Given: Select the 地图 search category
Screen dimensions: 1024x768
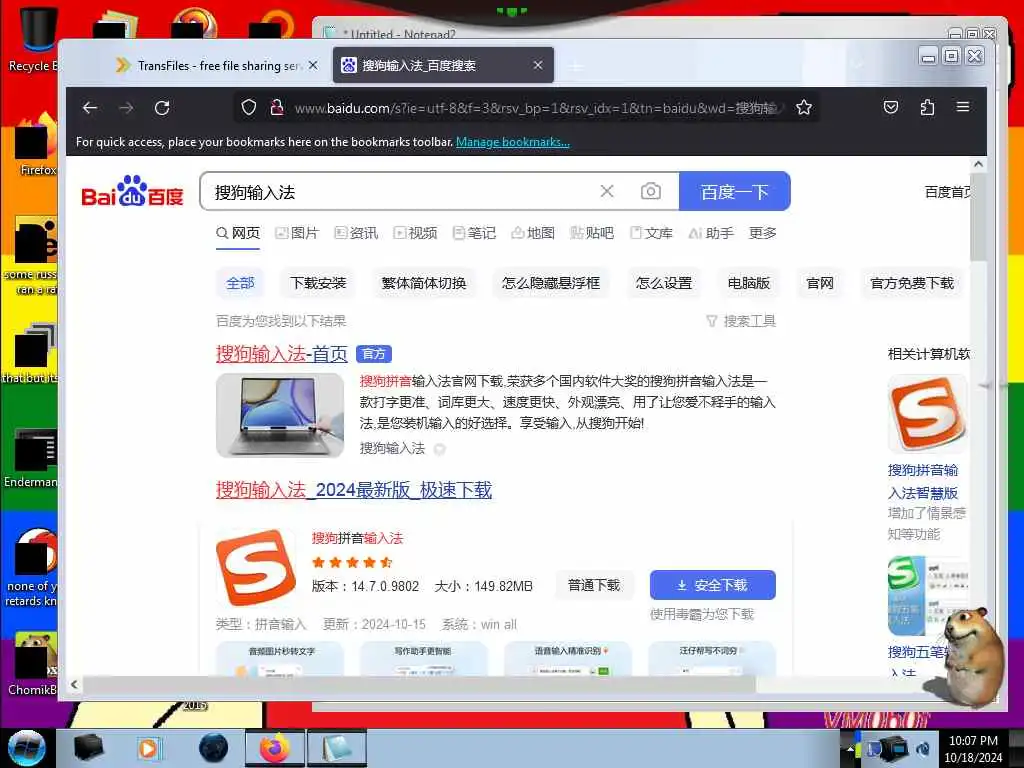Looking at the screenshot, I should click(x=533, y=233).
